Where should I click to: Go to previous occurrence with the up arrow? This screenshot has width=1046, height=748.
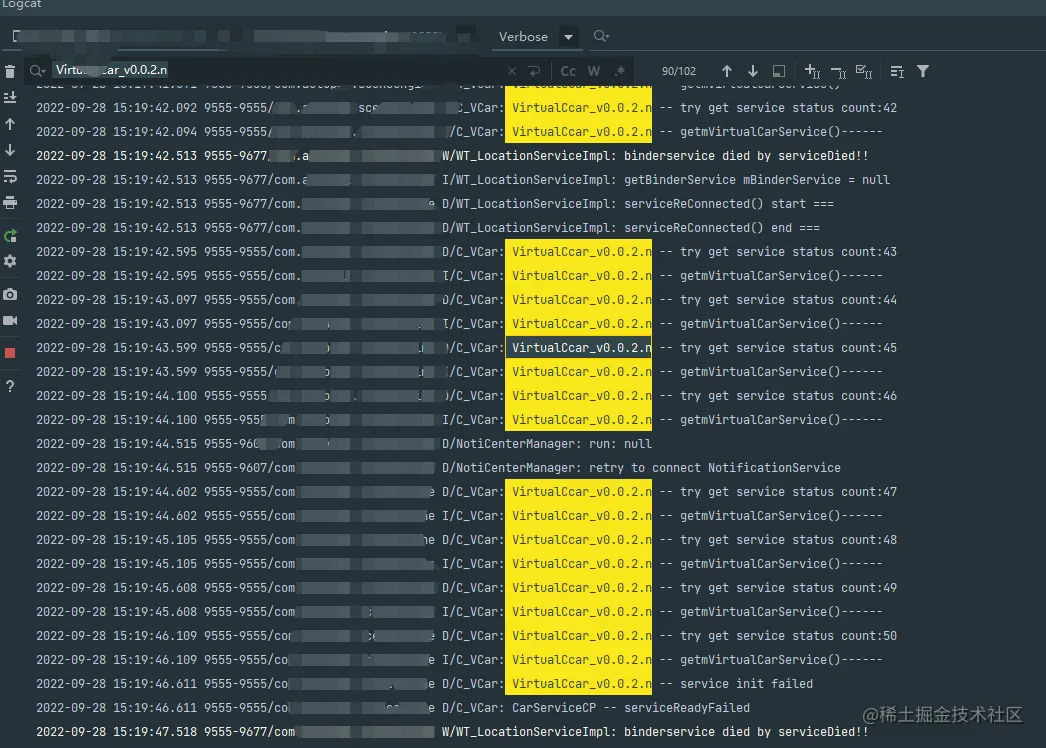tap(727, 71)
